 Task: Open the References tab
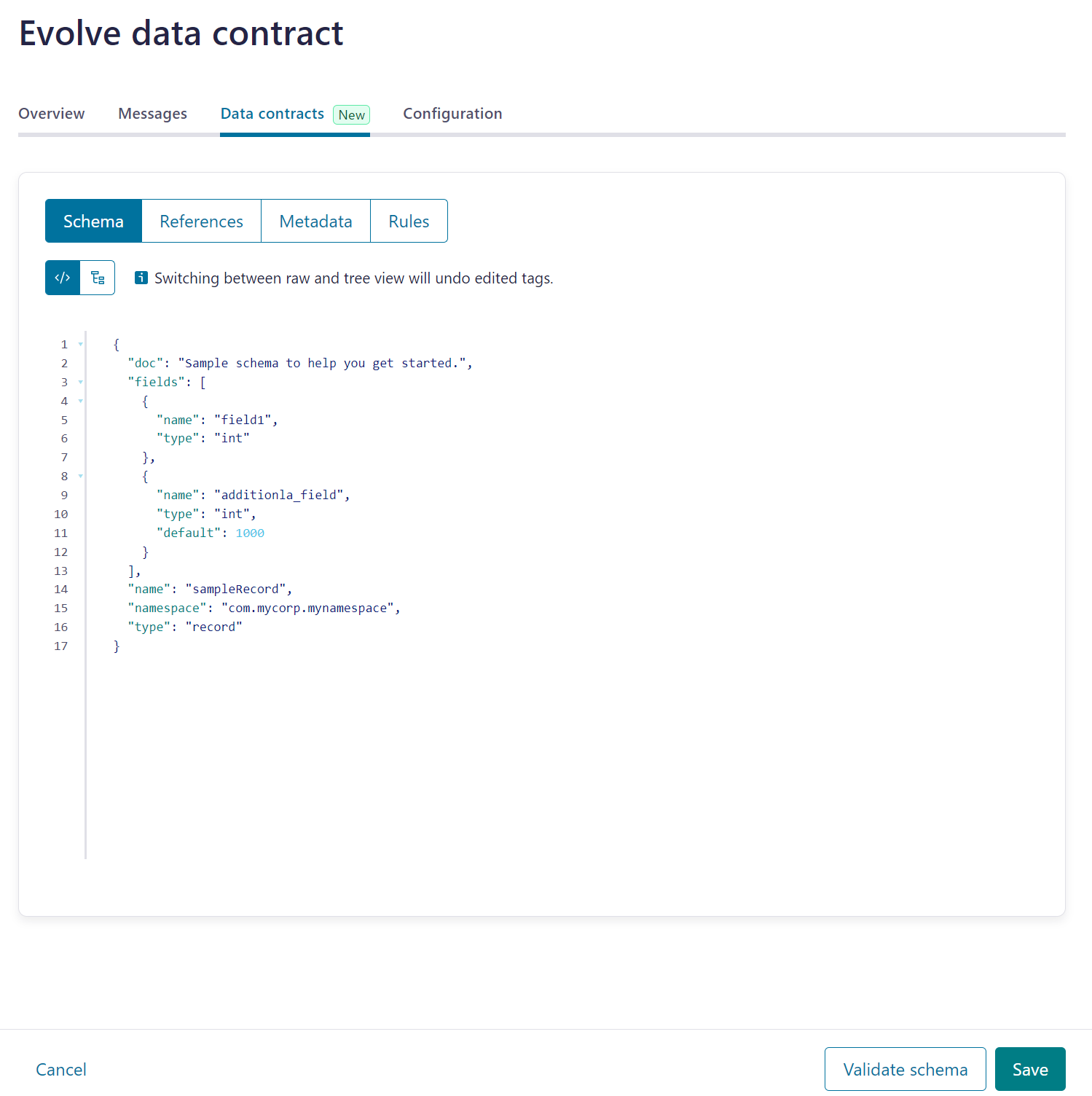(202, 221)
